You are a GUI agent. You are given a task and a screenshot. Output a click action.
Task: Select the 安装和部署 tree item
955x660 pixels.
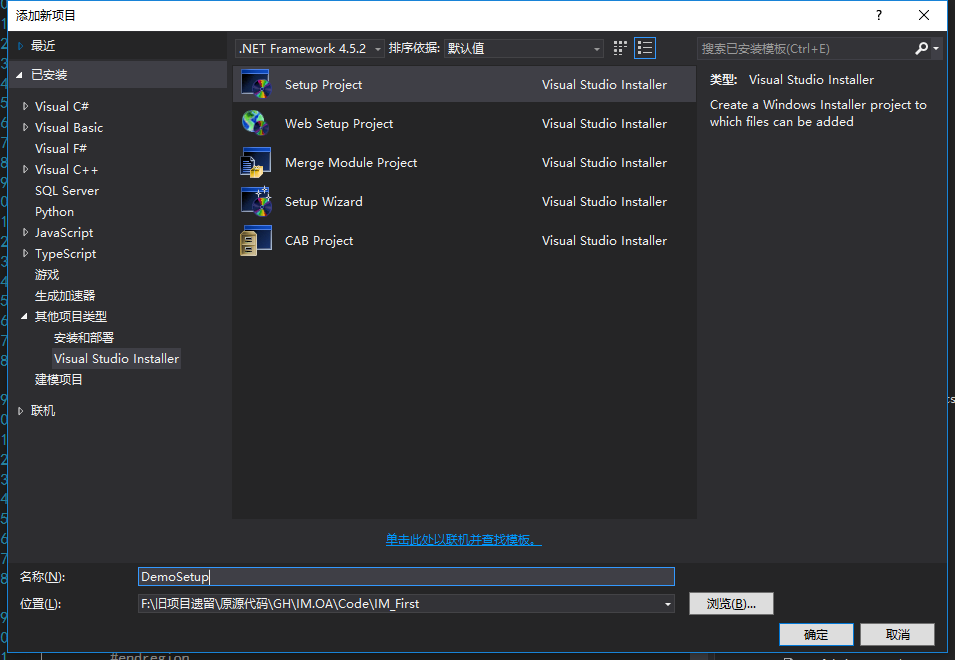click(84, 338)
